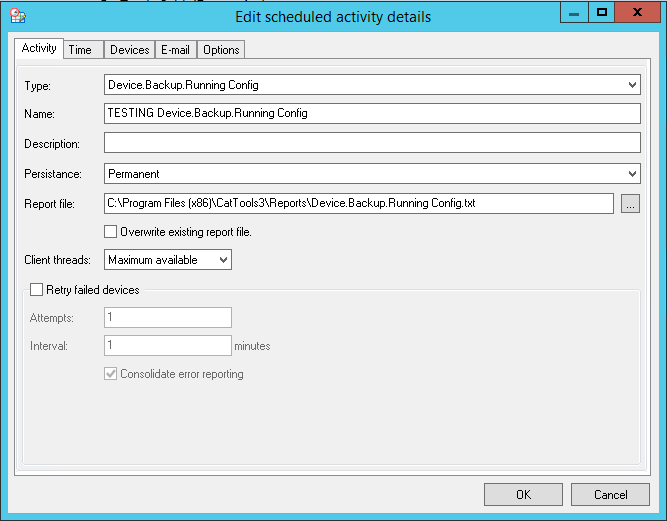Click inside the Name input field
The width and height of the screenshot is (667, 521).
[372, 113]
